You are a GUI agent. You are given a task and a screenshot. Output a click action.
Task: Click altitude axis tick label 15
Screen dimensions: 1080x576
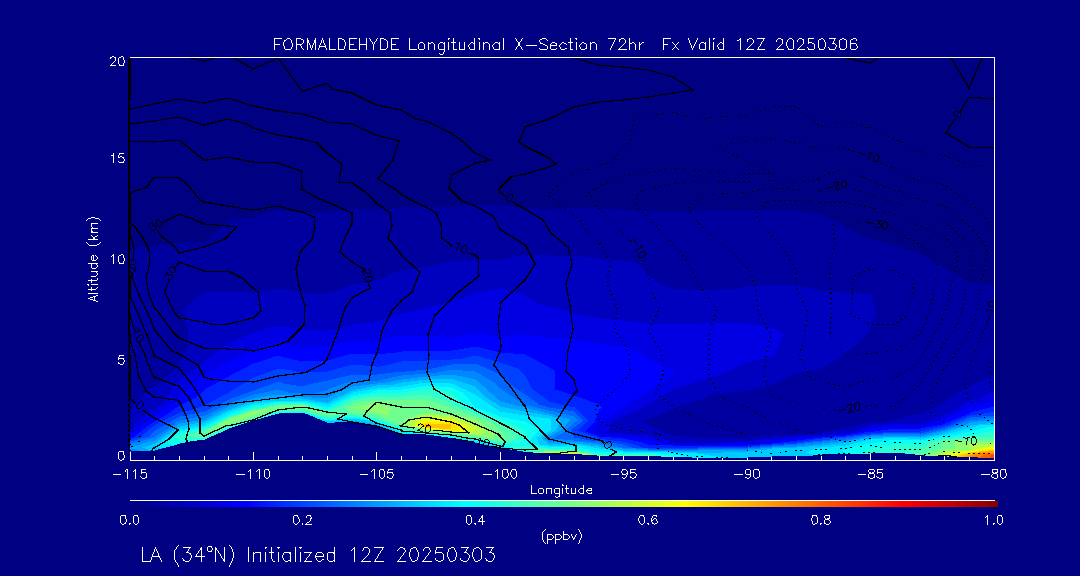pyautogui.click(x=116, y=158)
